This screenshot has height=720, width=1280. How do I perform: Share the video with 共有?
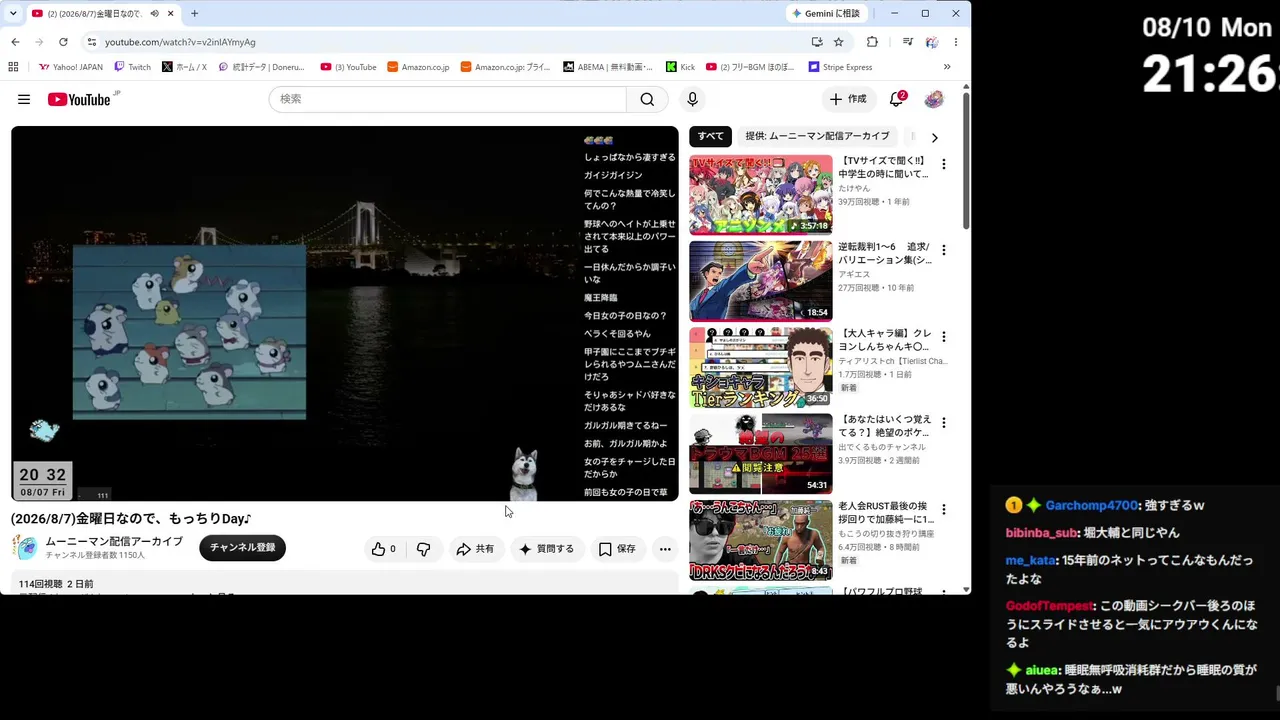pos(475,549)
